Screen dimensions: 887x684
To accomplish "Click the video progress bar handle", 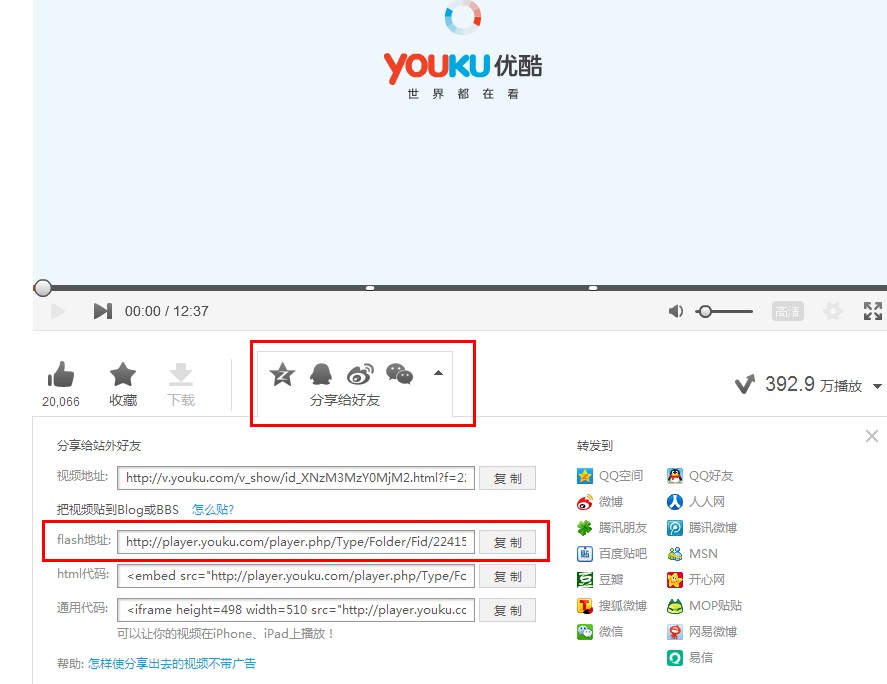I will [x=42, y=288].
